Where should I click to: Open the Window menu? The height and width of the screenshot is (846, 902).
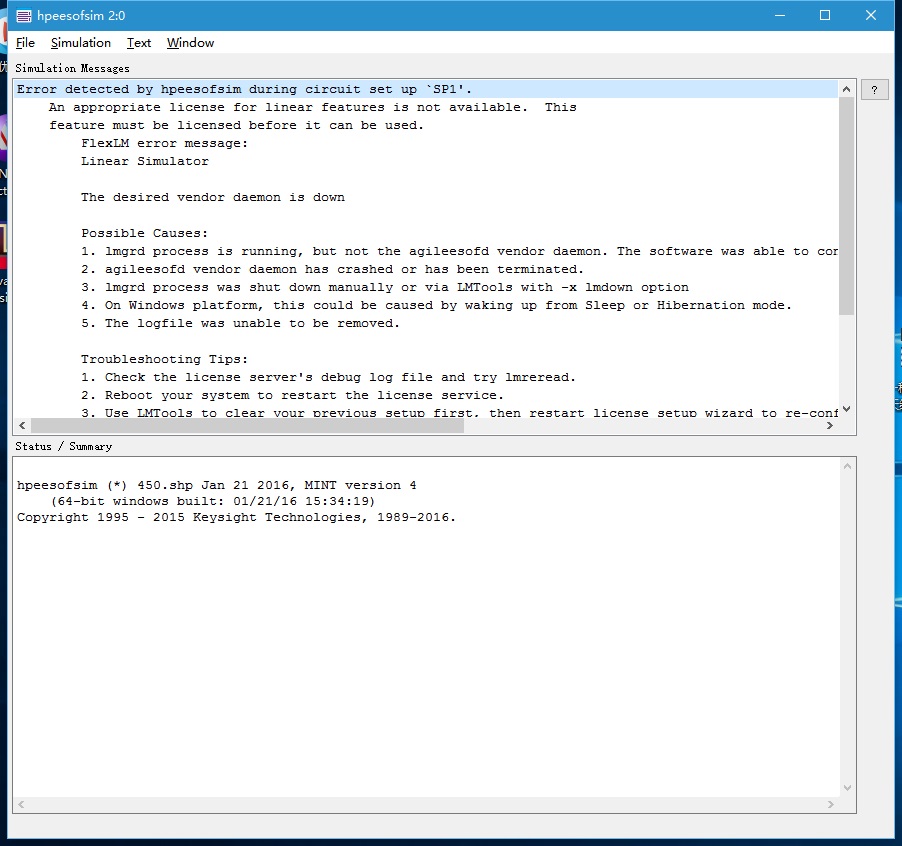[x=190, y=43]
